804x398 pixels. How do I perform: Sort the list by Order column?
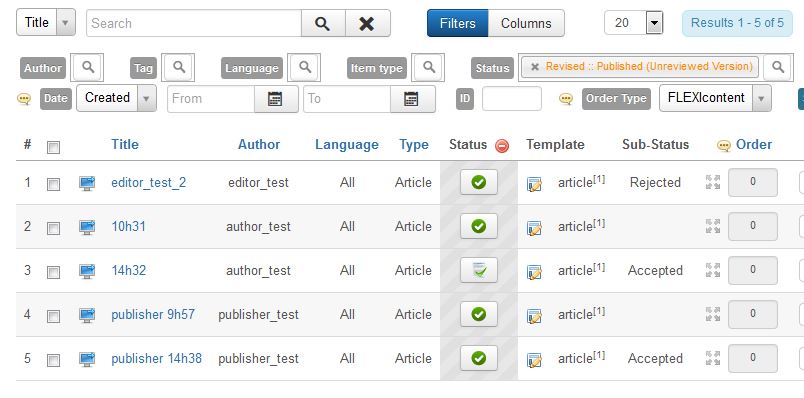tap(754, 145)
